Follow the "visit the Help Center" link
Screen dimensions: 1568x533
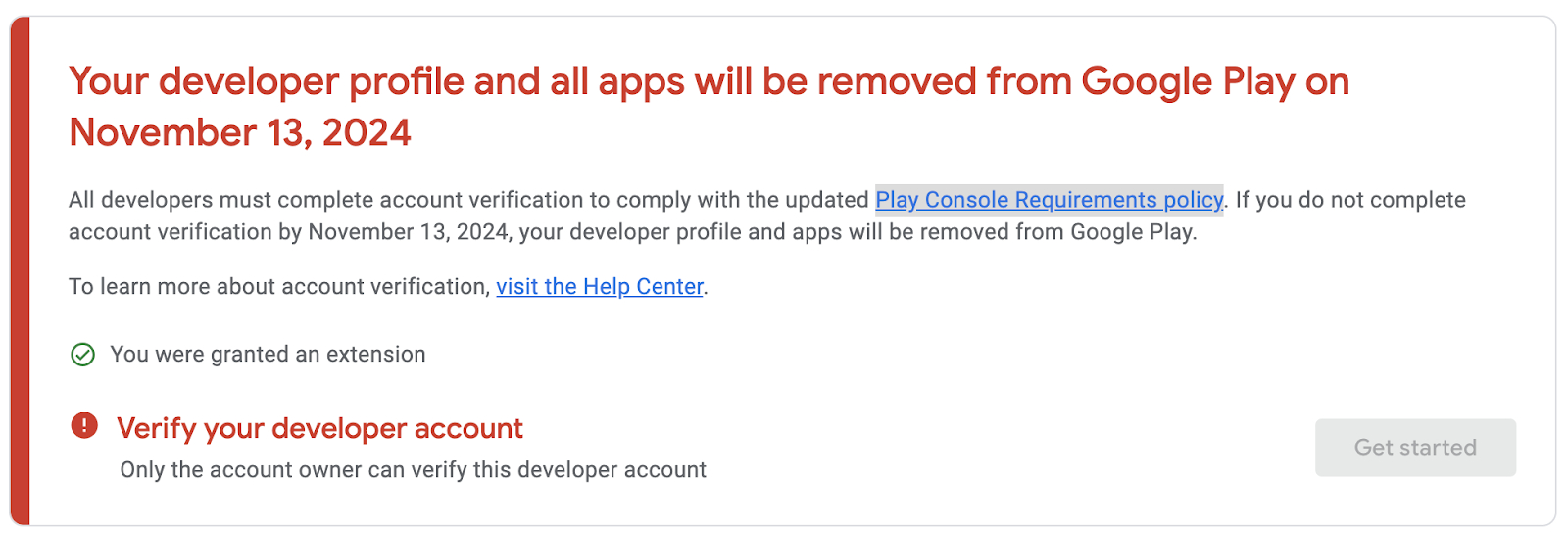600,287
